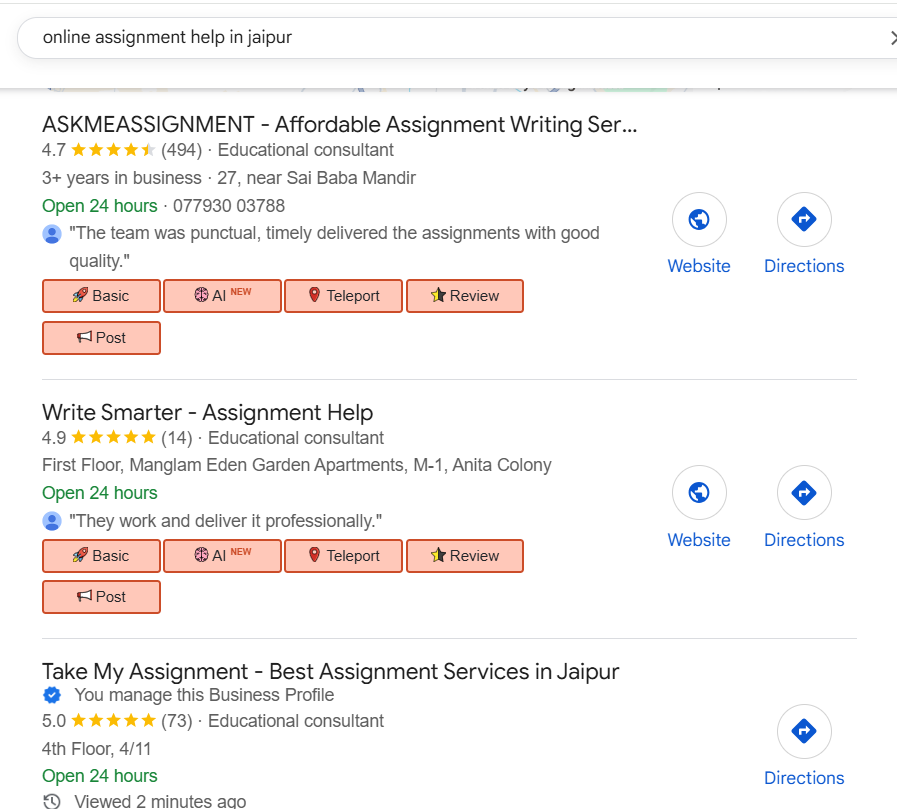Open ASKMEASSIGNMENT listing title
The height and width of the screenshot is (809, 897).
(339, 125)
